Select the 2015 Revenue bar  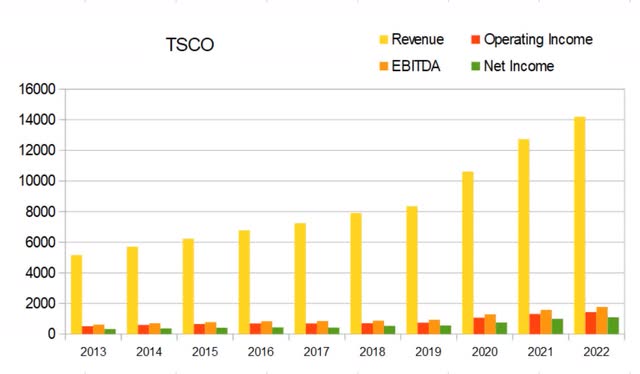[x=188, y=286]
